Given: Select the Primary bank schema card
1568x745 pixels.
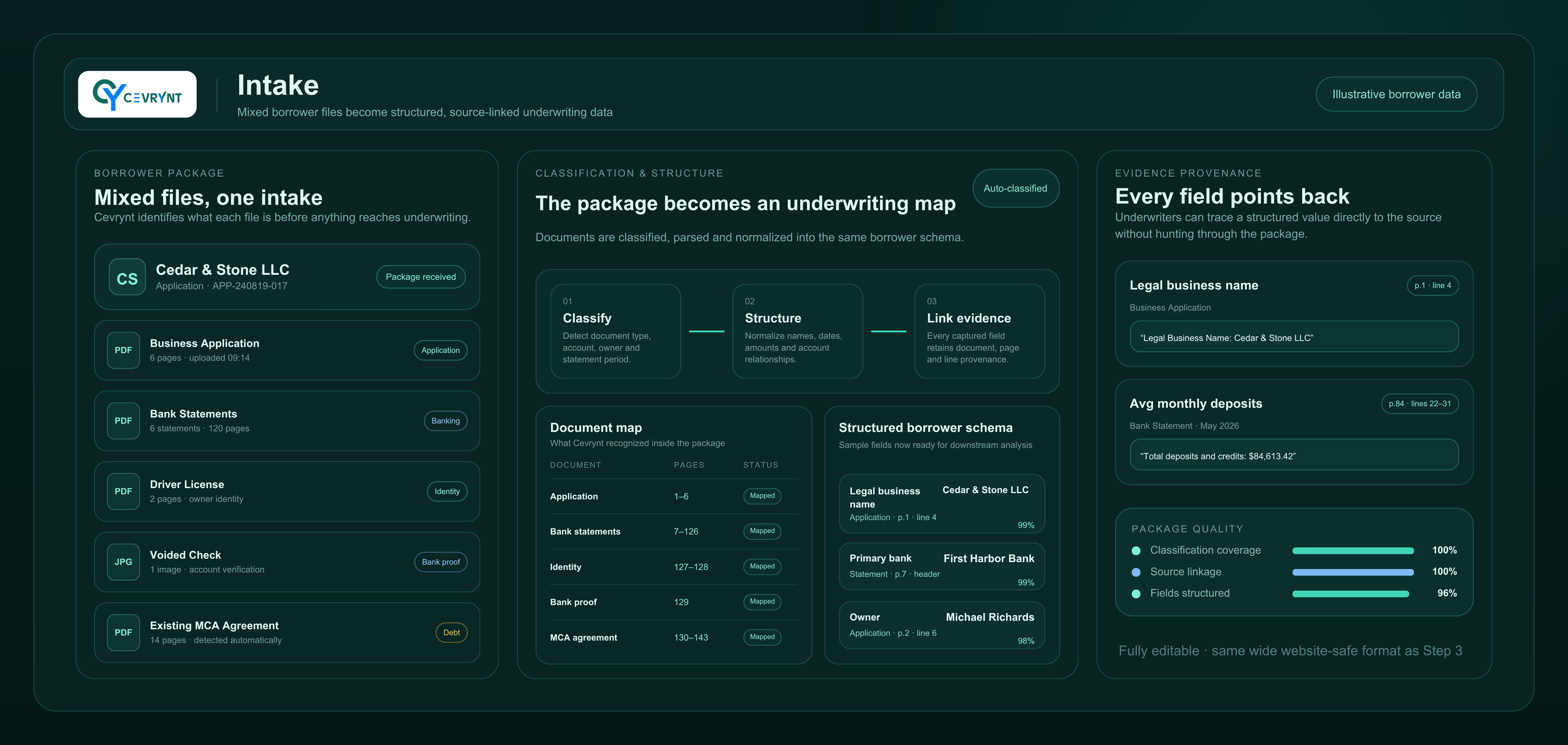Looking at the screenshot, I should 942,567.
